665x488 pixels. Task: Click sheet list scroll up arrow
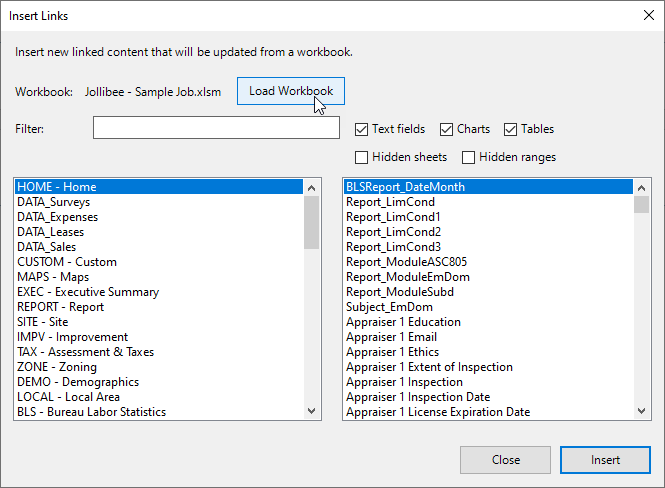click(312, 188)
